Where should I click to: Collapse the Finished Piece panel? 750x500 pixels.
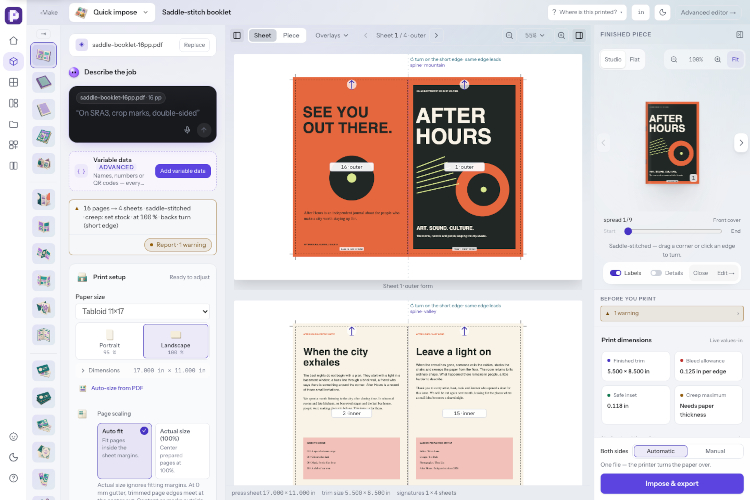pyautogui.click(x=739, y=34)
